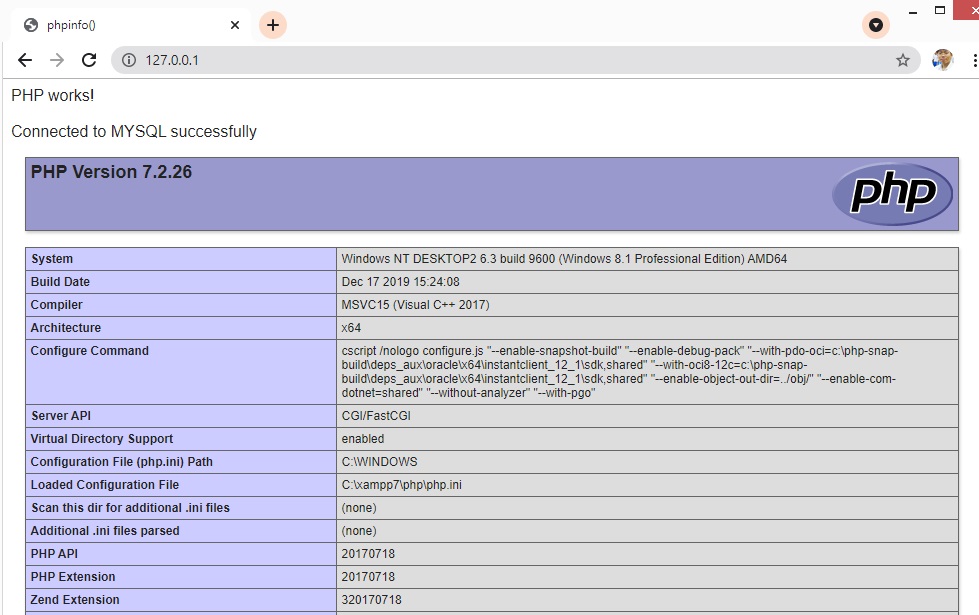Click the Configure Command row label
The image size is (979, 615).
89,351
